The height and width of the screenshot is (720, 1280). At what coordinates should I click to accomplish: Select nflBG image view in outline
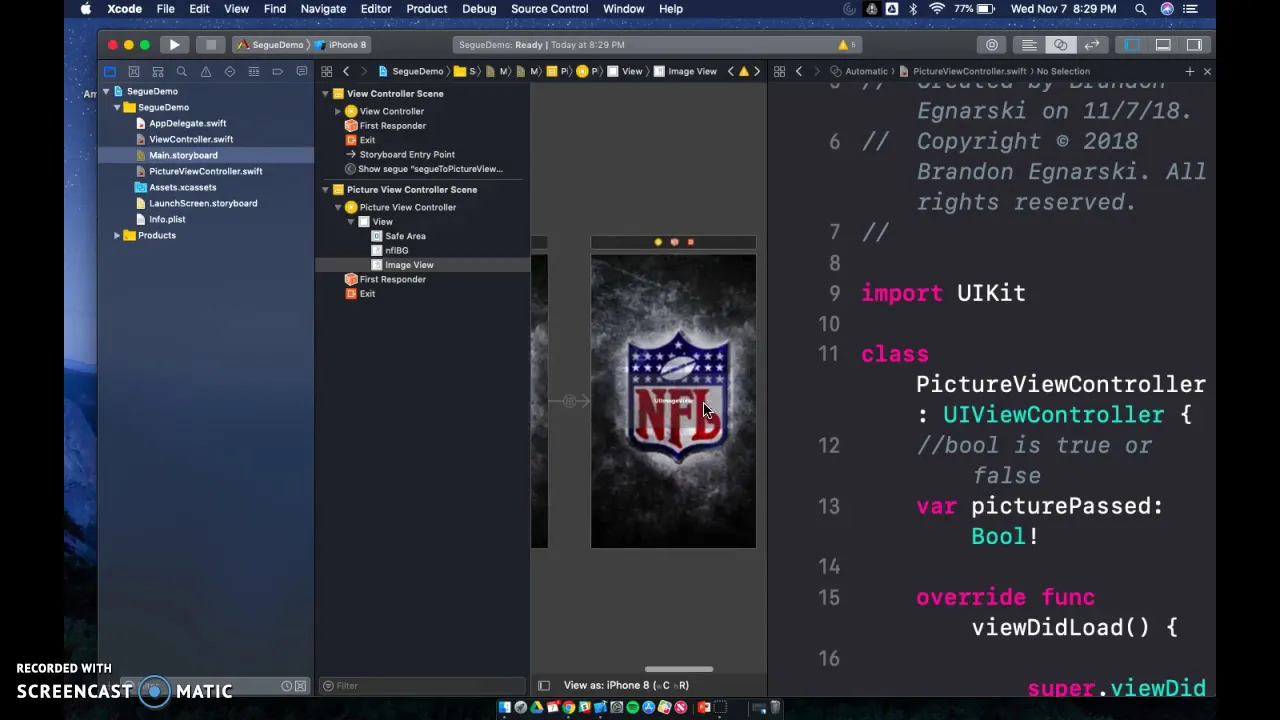pos(396,250)
